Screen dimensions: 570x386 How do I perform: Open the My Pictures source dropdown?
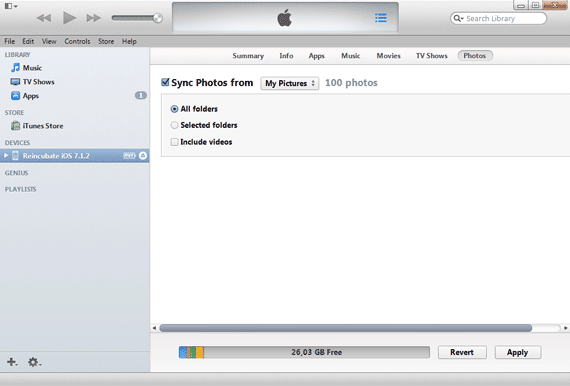[290, 83]
